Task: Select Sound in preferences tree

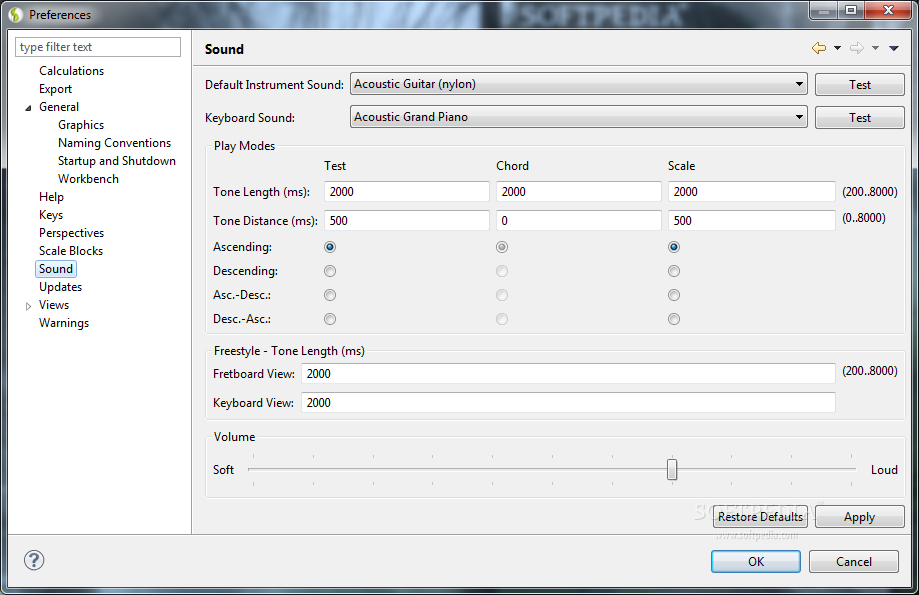Action: (56, 269)
